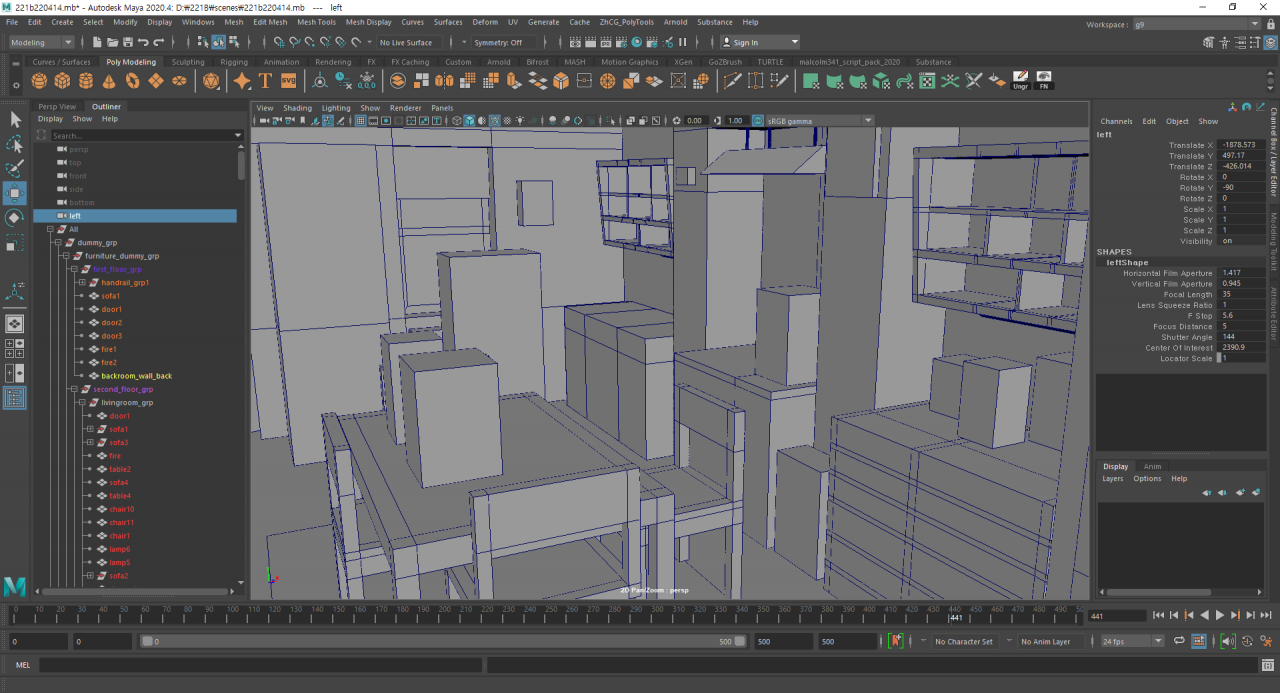
Task: Switch to the Sculpting shelf tab
Action: click(x=187, y=62)
